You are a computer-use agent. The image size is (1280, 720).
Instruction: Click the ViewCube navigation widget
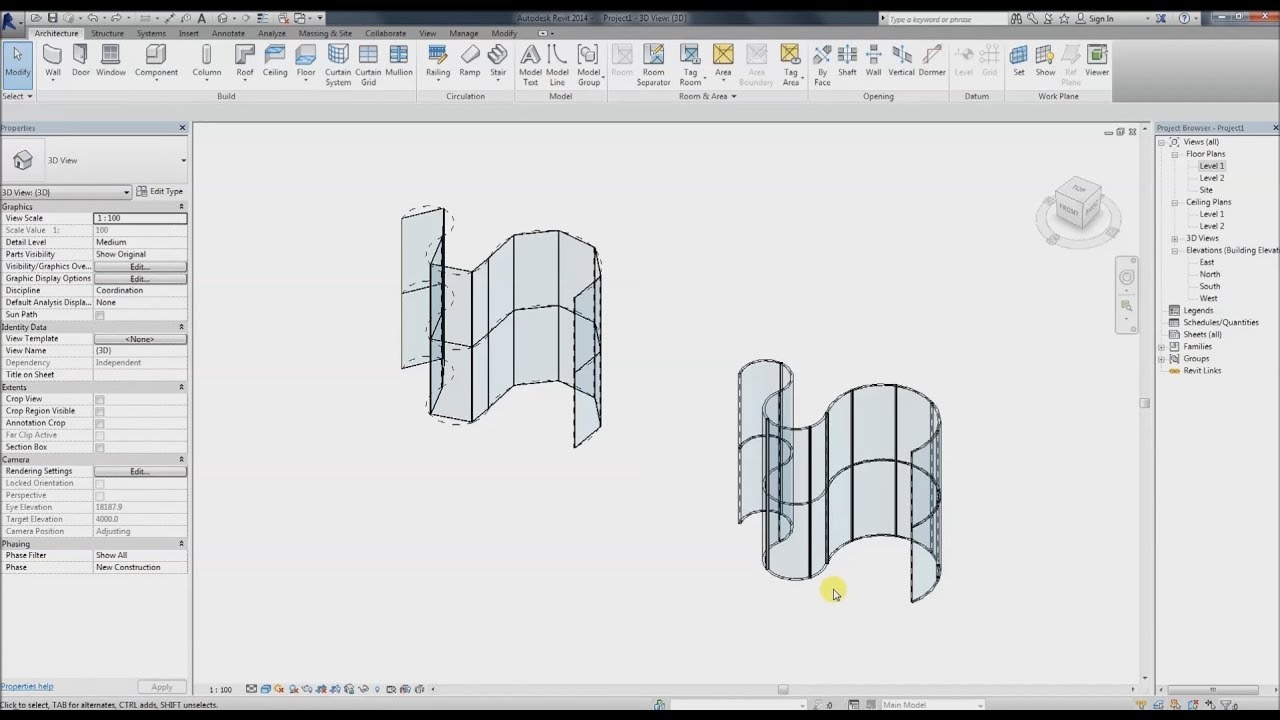click(x=1078, y=206)
